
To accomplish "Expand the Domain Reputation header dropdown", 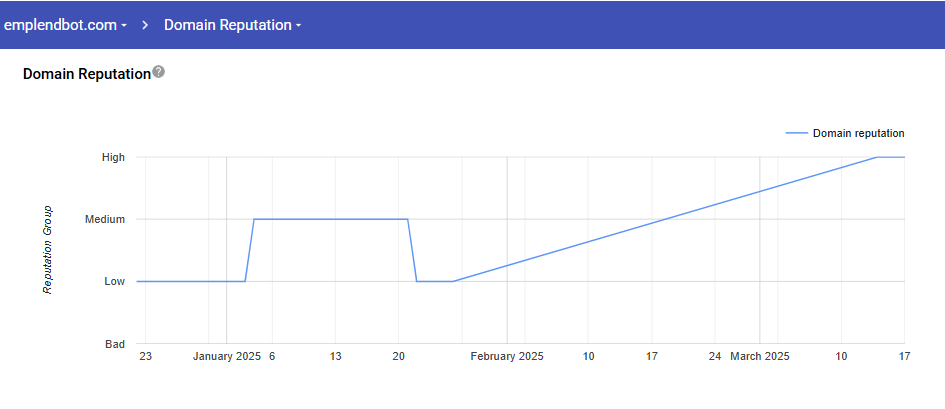I will tap(233, 24).
